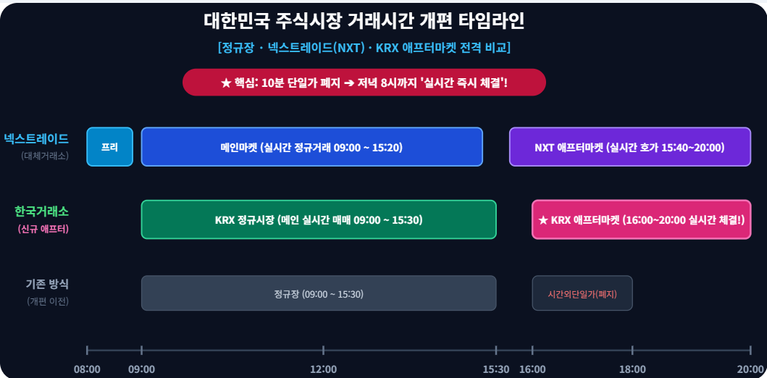Click the purple NXT 애프터마켓 bar
Image resolution: width=767 pixels, height=378 pixels.
click(630, 147)
